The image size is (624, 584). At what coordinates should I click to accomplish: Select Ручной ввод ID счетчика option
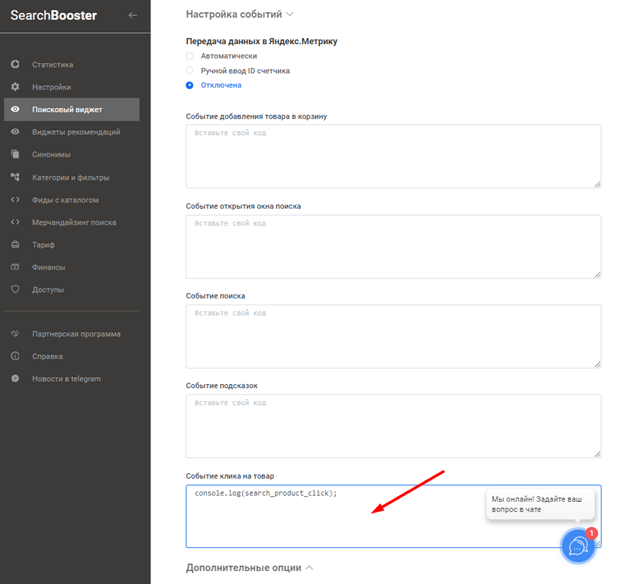[x=190, y=71]
